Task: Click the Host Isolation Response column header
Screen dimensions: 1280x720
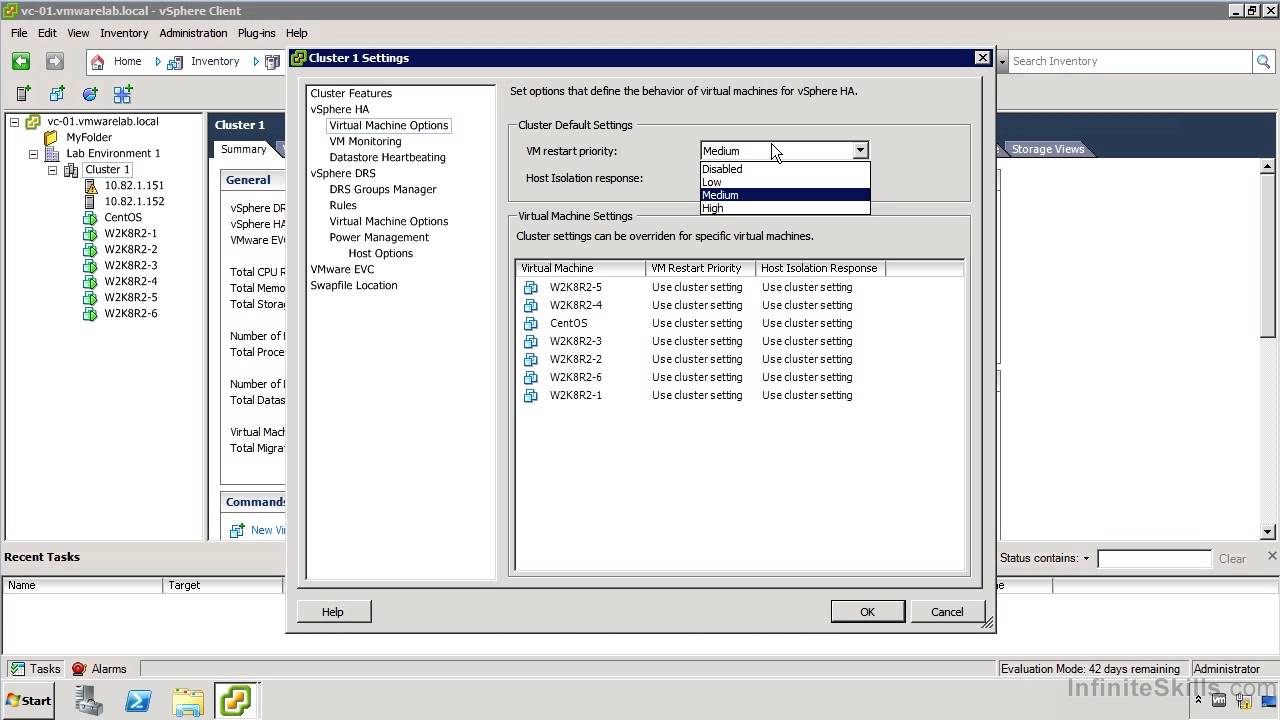Action: pyautogui.click(x=820, y=268)
